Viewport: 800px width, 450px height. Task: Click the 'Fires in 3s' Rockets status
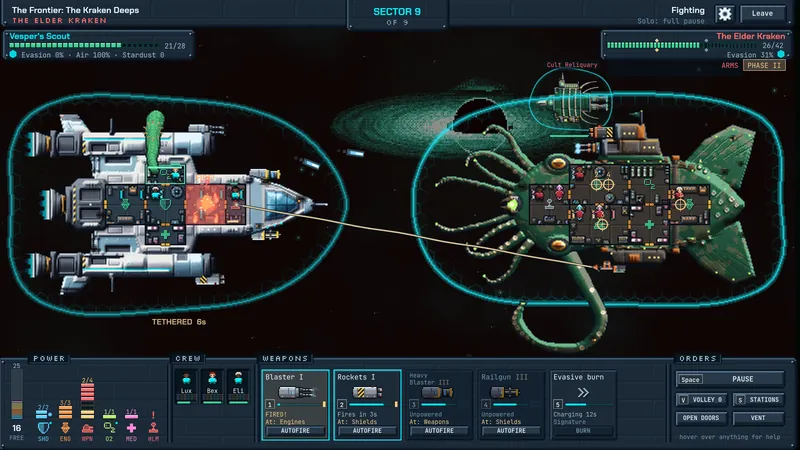pyautogui.click(x=357, y=414)
